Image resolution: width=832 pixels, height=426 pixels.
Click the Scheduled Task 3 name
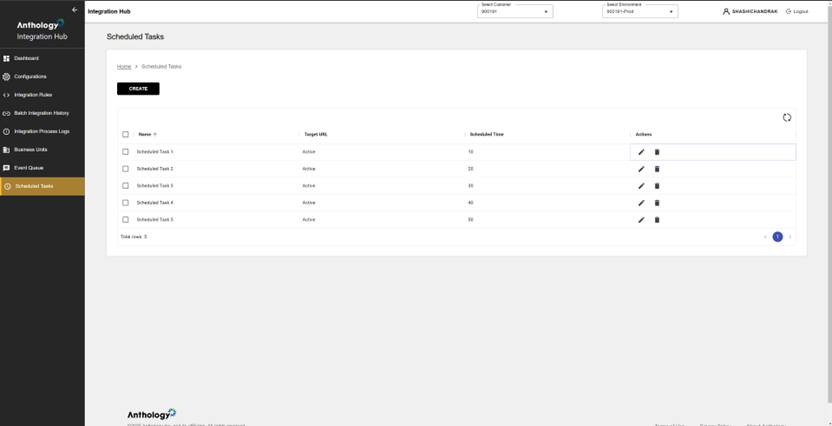155,186
